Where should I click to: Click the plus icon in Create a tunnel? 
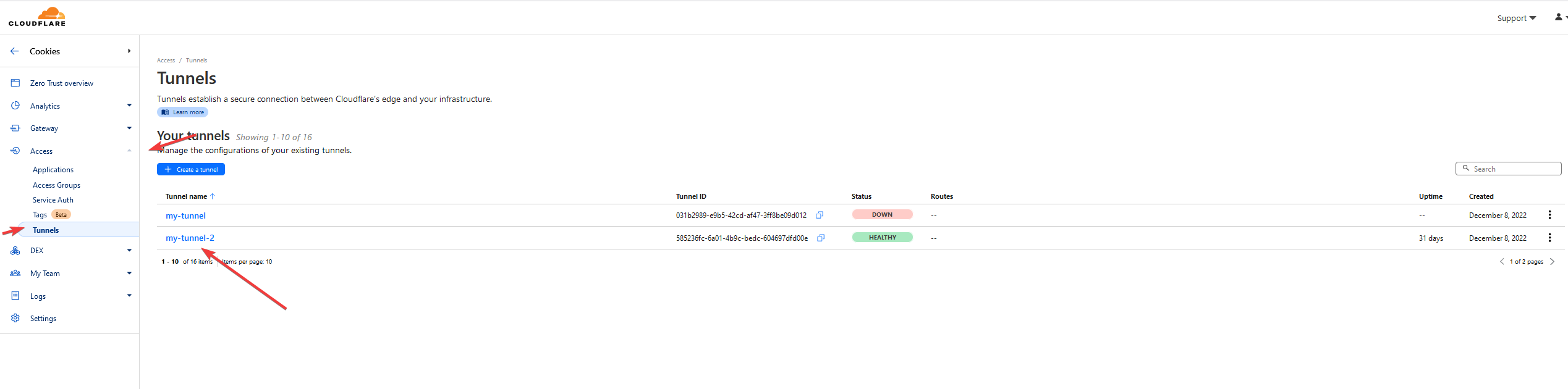click(x=167, y=169)
